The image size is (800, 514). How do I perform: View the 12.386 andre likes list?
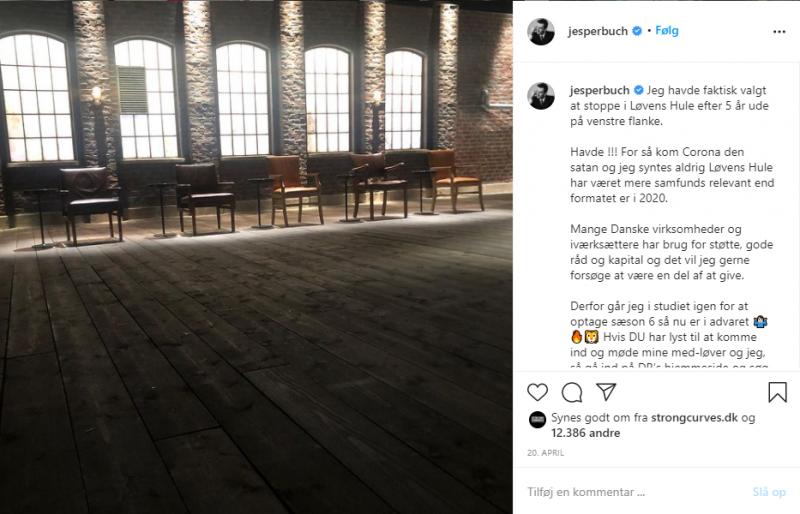pos(586,433)
